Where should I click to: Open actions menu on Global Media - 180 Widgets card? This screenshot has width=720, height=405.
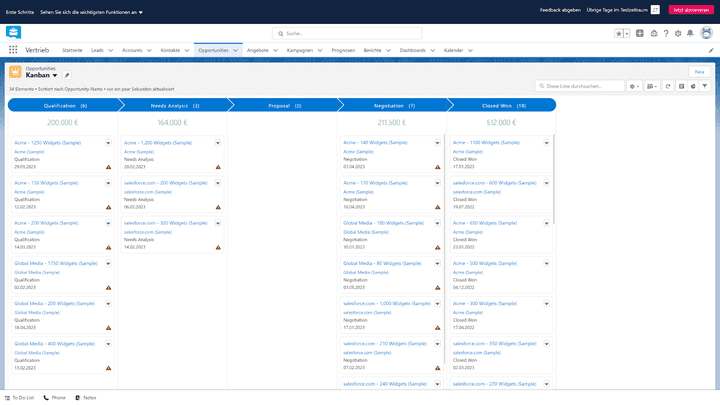pyautogui.click(x=438, y=223)
